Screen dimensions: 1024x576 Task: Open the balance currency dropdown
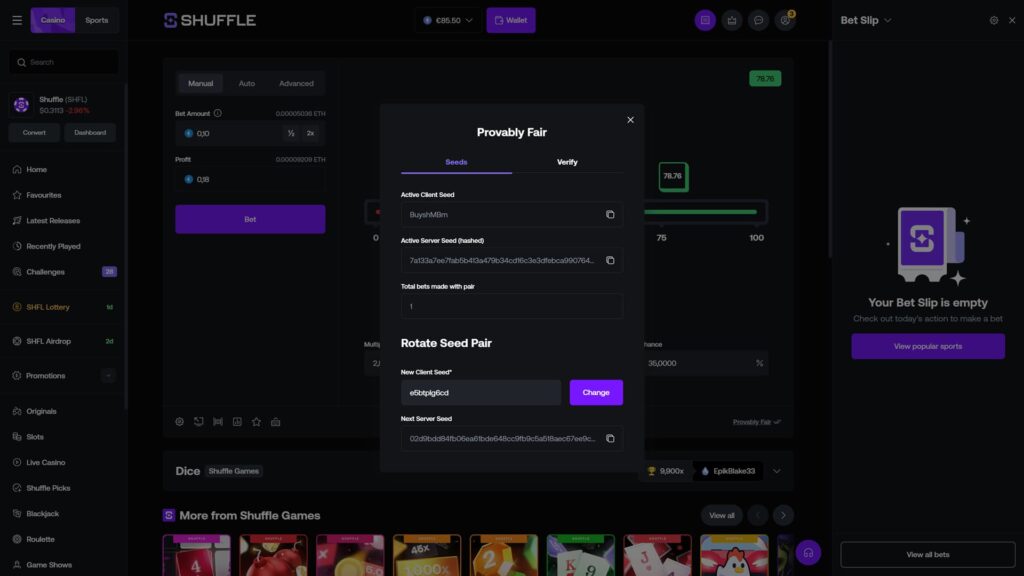click(448, 20)
